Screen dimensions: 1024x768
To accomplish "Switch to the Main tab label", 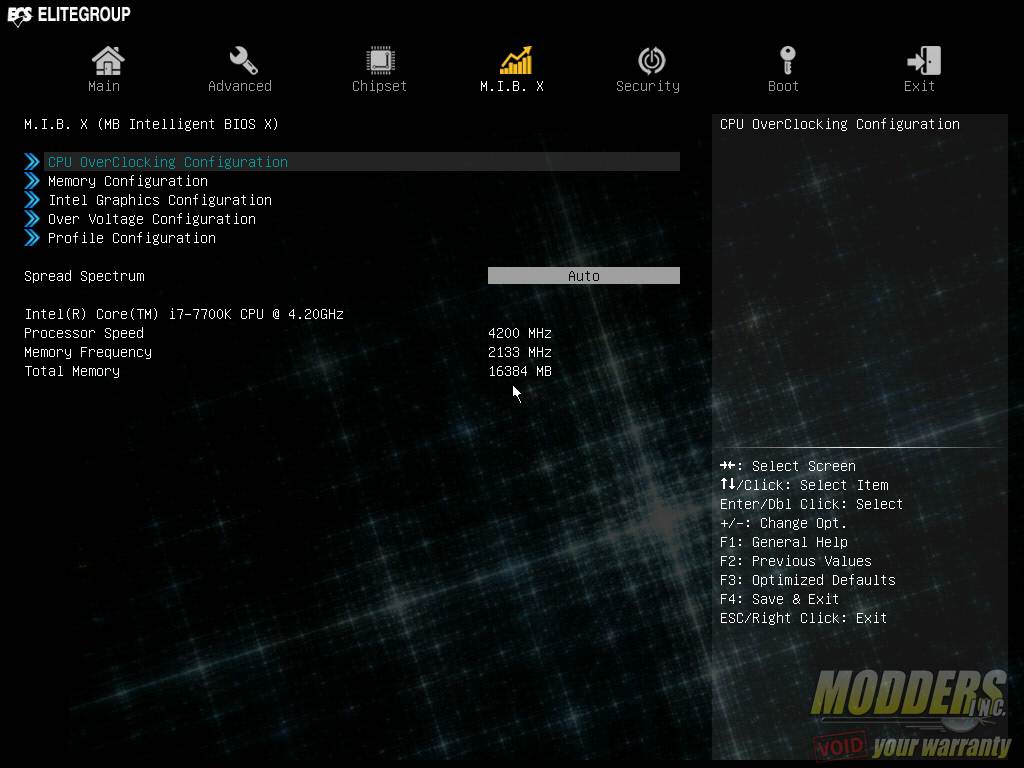I will [x=104, y=86].
